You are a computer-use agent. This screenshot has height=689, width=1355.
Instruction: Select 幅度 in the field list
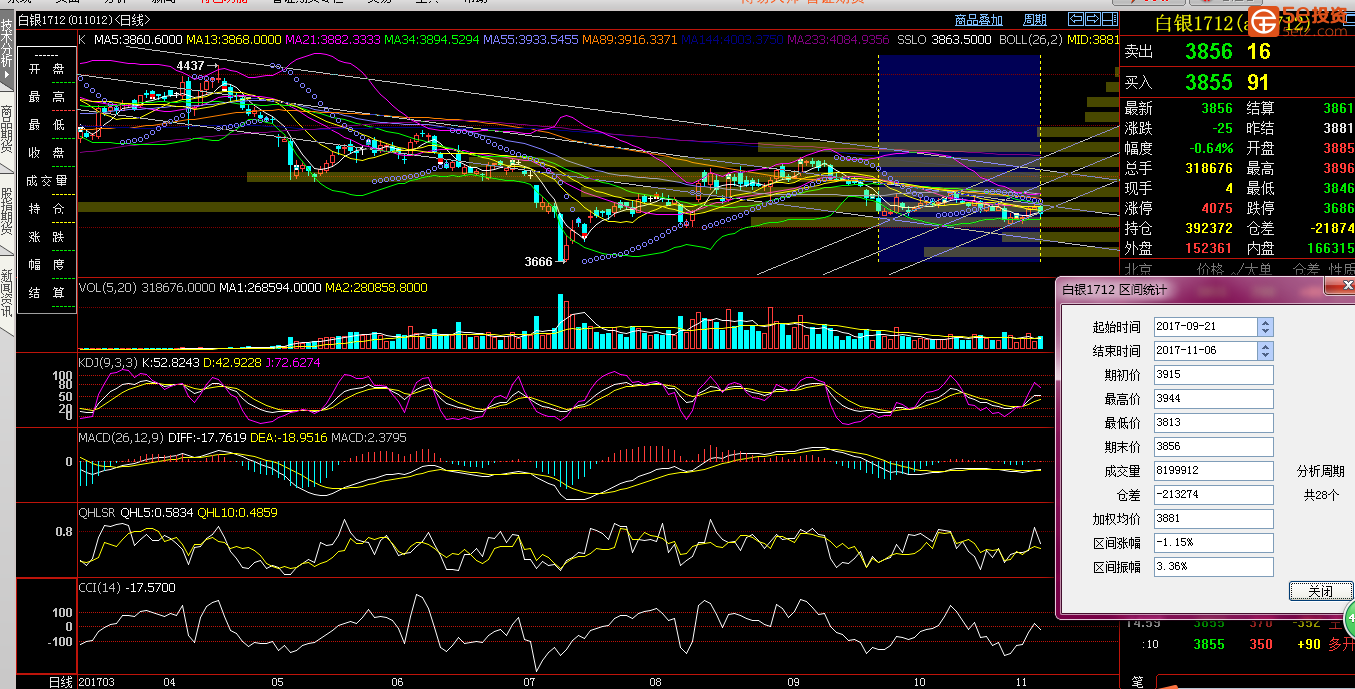point(47,265)
